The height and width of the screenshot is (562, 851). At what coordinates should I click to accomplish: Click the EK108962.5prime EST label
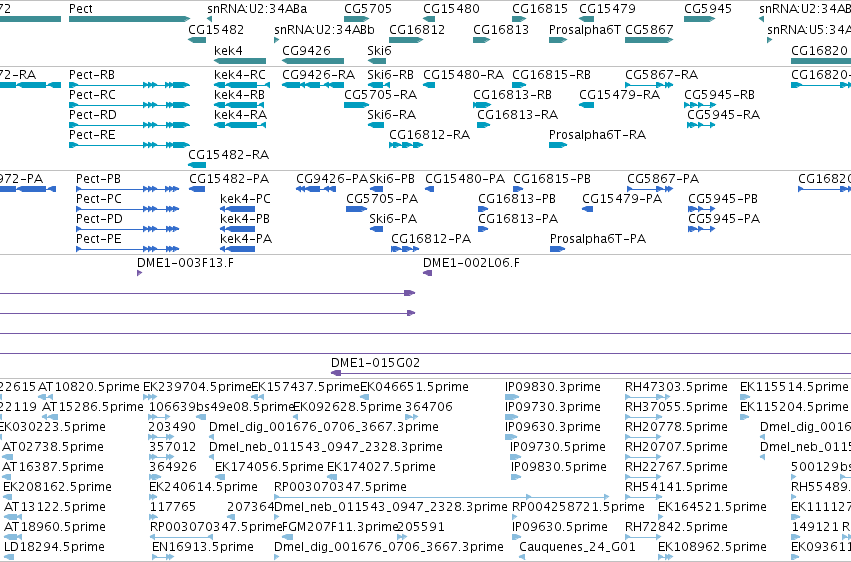pos(712,547)
